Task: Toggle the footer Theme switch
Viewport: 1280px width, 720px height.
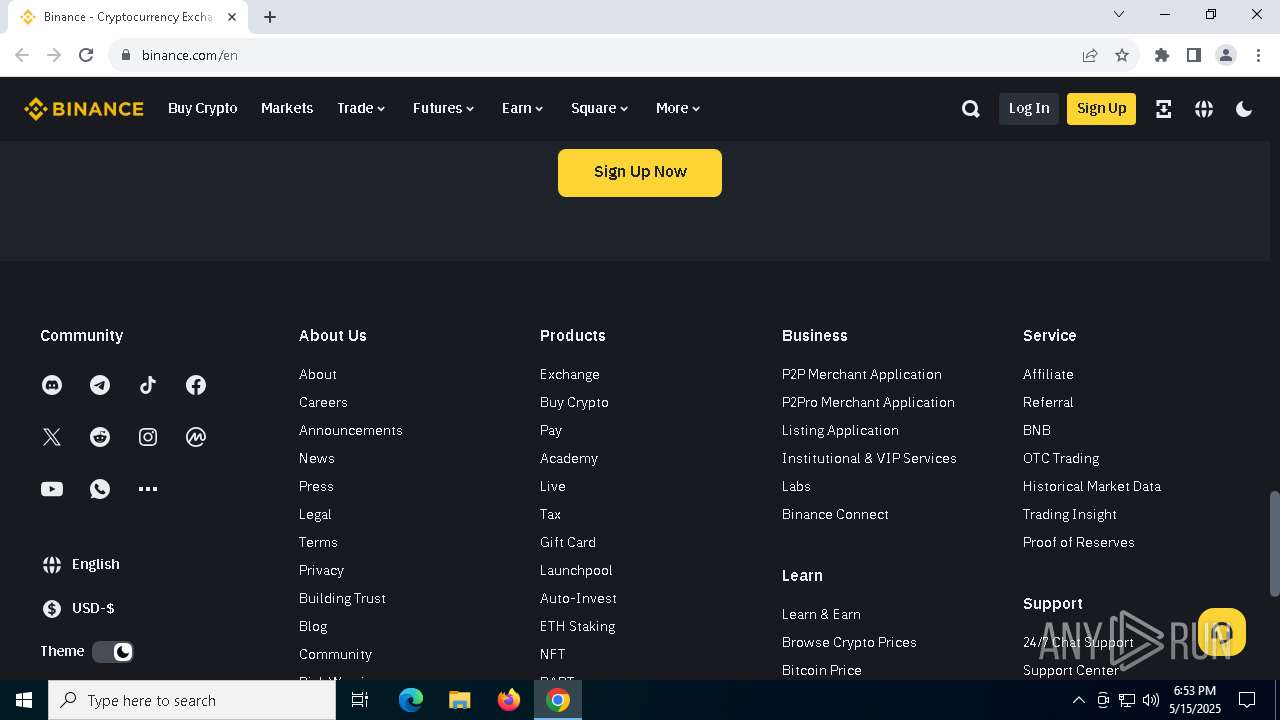Action: [x=113, y=652]
